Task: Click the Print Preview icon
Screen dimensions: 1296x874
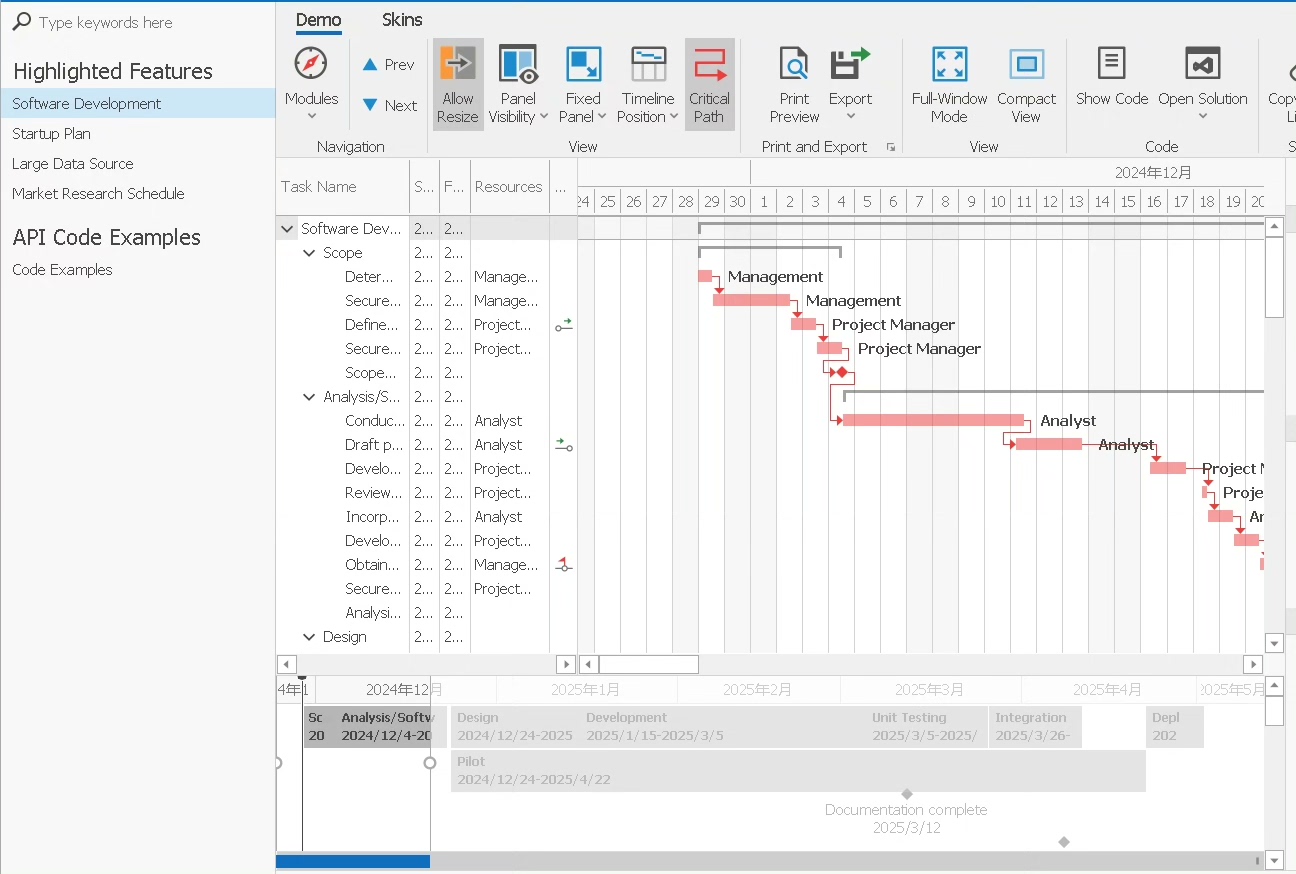Action: coord(794,64)
